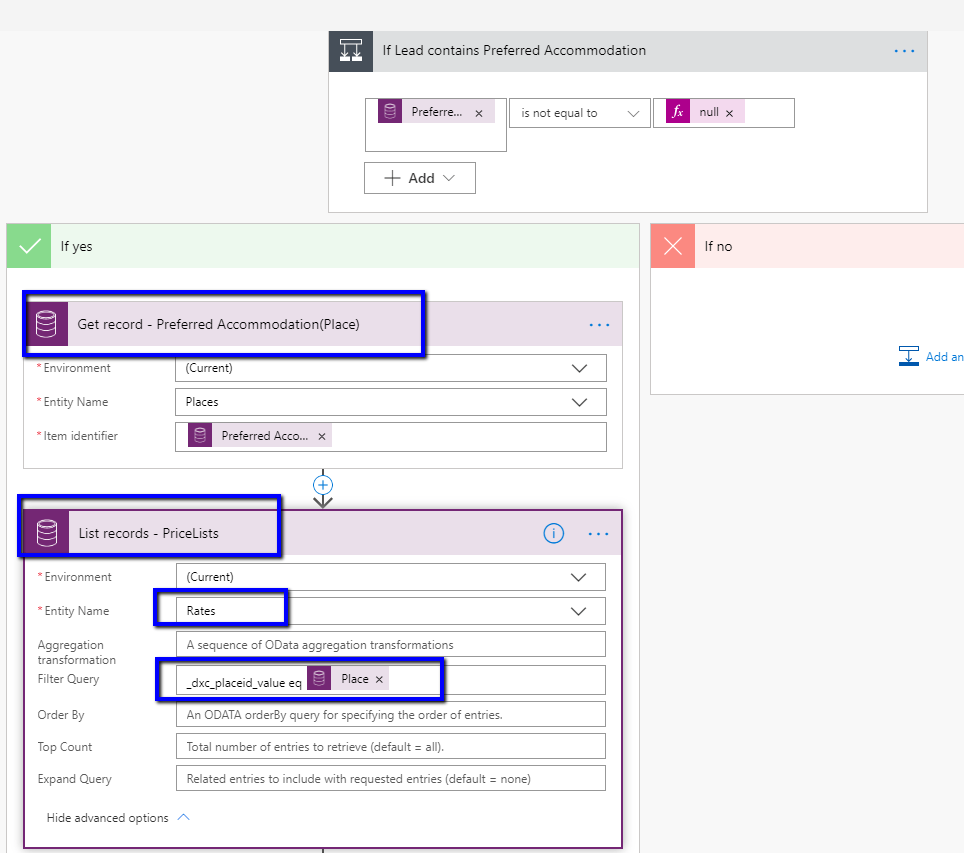Viewport: 964px width, 853px height.
Task: Remove the Place token from Filter Query
Action: [379, 680]
